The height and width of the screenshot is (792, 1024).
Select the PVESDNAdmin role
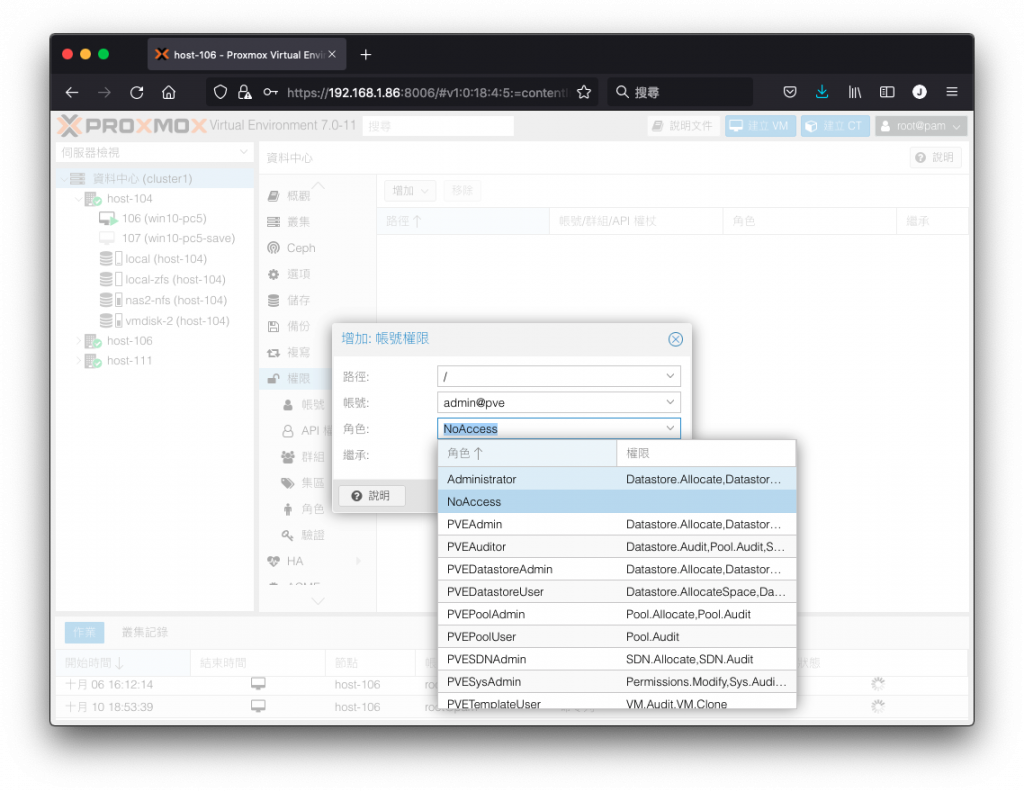pos(617,659)
